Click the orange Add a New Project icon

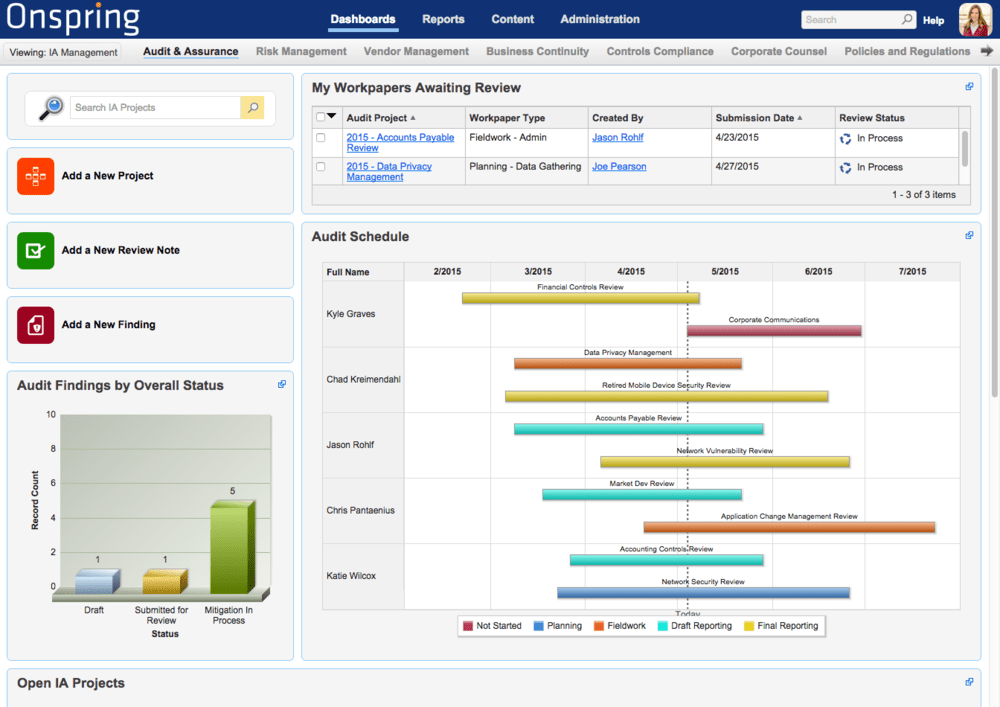[35, 176]
